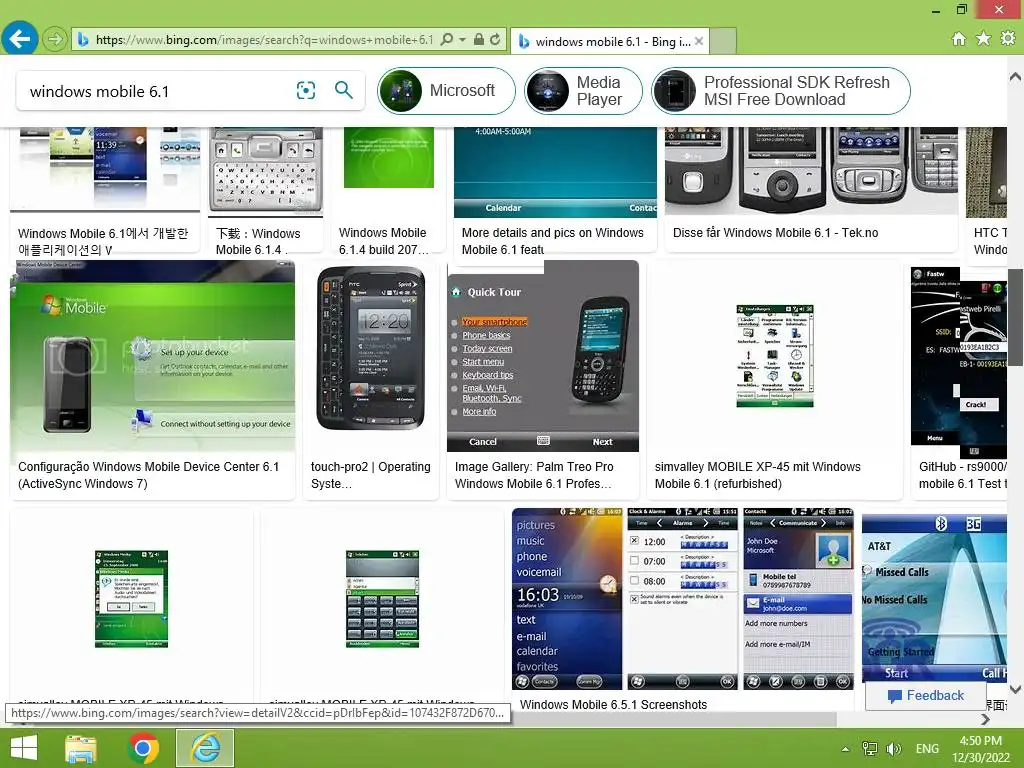Open the simvalley phone keypad screen thumbnail

point(382,599)
